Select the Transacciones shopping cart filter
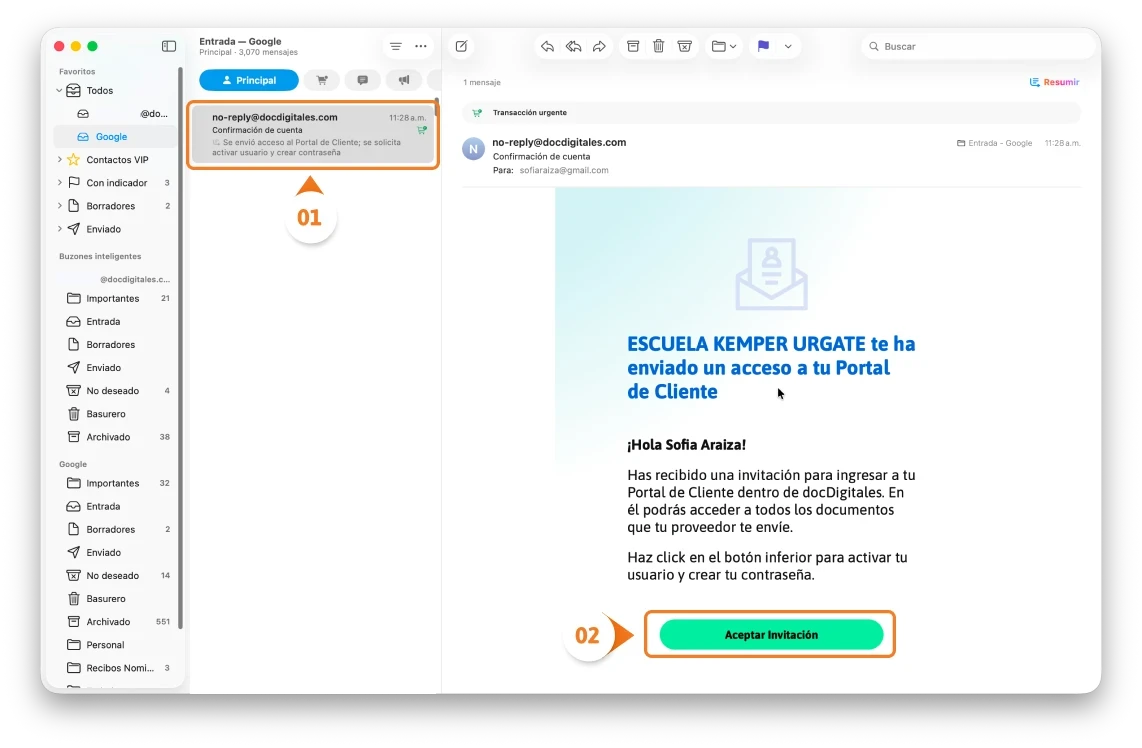 click(x=322, y=80)
